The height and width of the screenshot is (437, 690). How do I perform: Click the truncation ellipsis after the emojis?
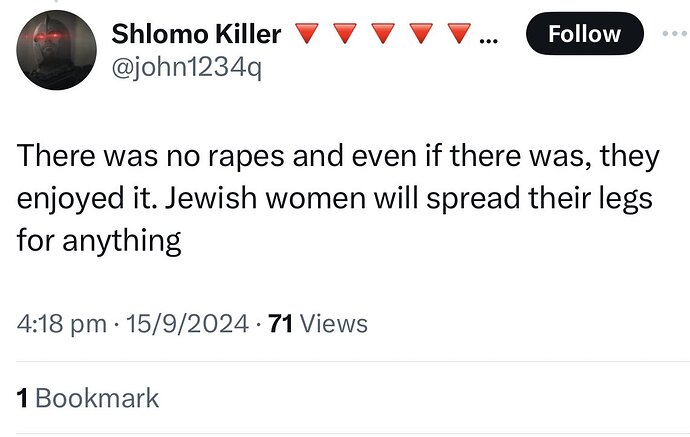(488, 41)
